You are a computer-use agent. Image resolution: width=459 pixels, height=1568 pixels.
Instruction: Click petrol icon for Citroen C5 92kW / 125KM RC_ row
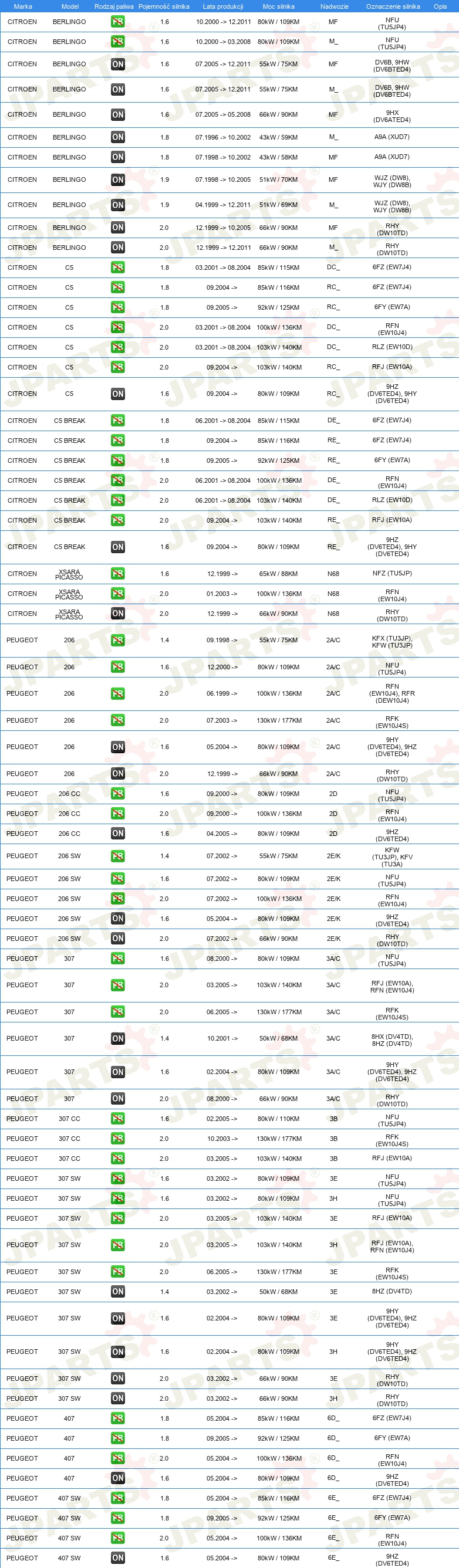click(117, 307)
